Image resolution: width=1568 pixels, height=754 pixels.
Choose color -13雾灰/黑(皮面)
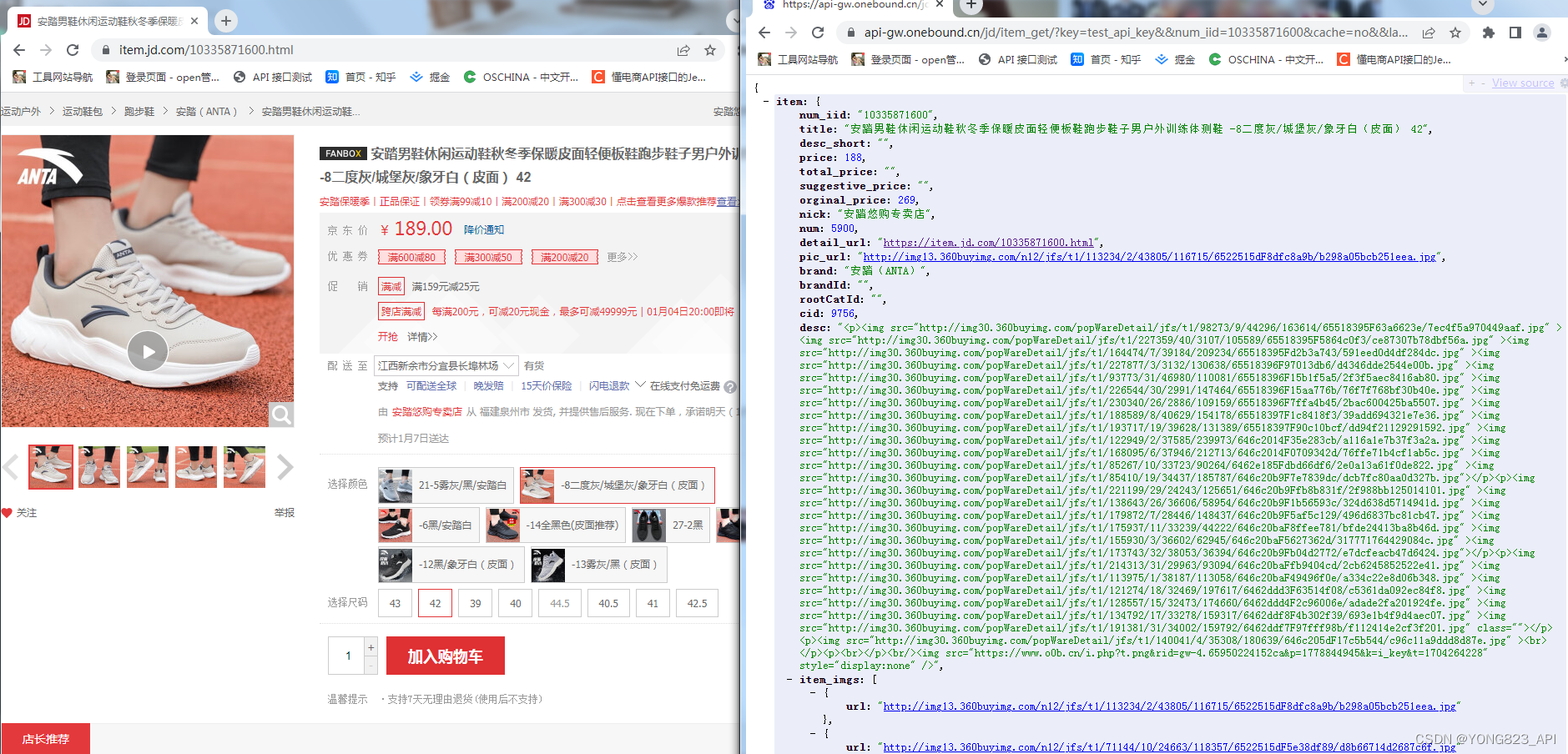[598, 565]
